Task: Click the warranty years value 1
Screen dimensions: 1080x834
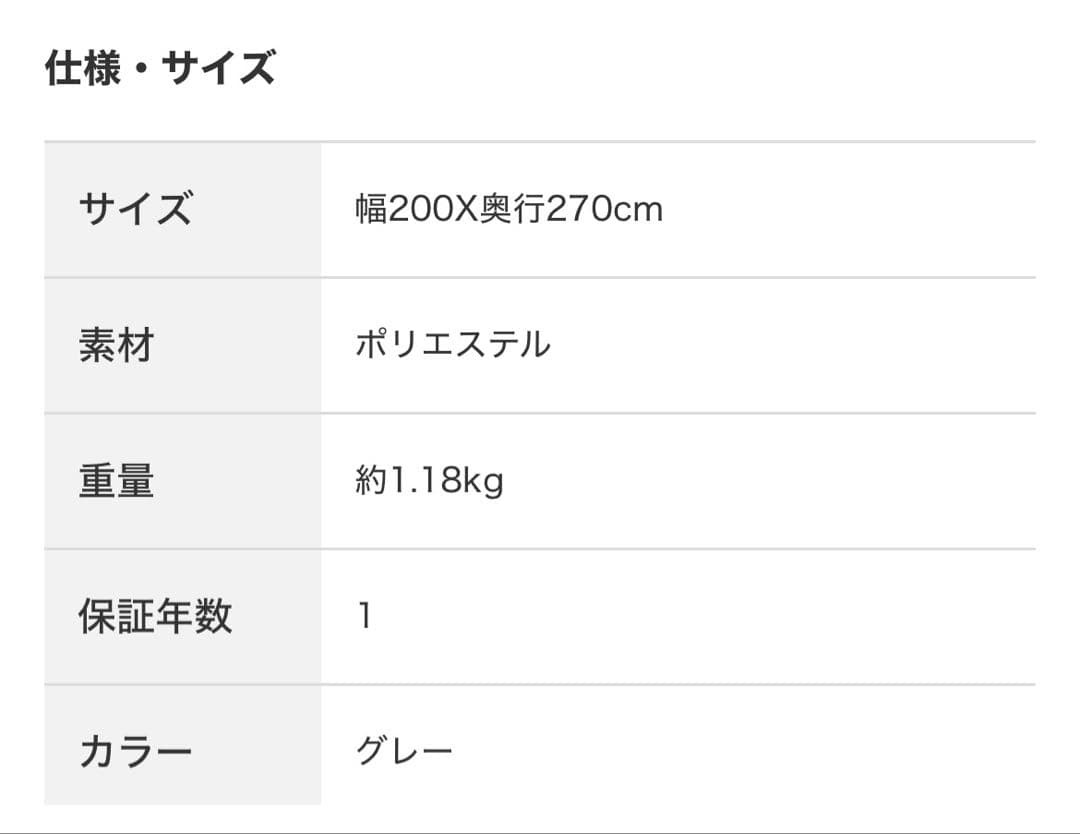Action: 365,615
